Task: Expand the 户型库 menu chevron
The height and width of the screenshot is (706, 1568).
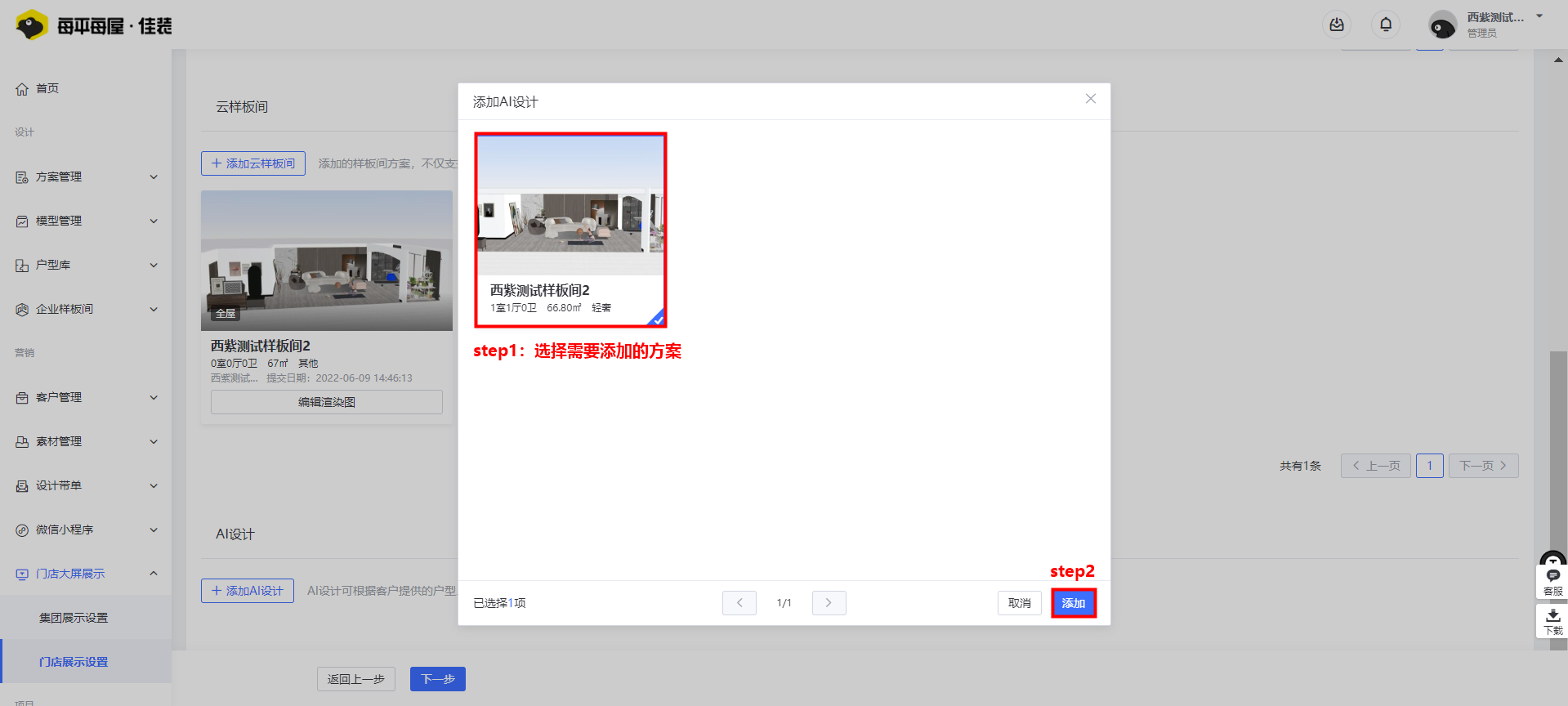Action: 154,265
